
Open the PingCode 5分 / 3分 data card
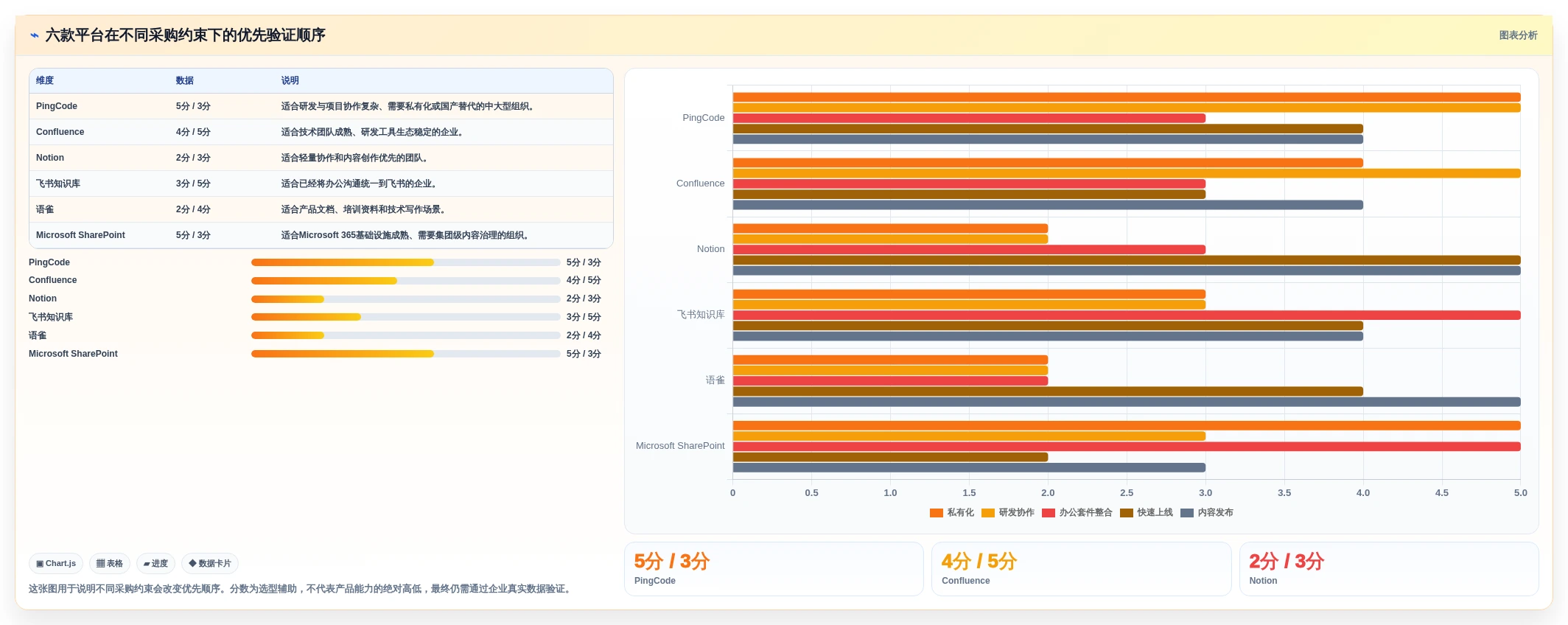tap(774, 569)
